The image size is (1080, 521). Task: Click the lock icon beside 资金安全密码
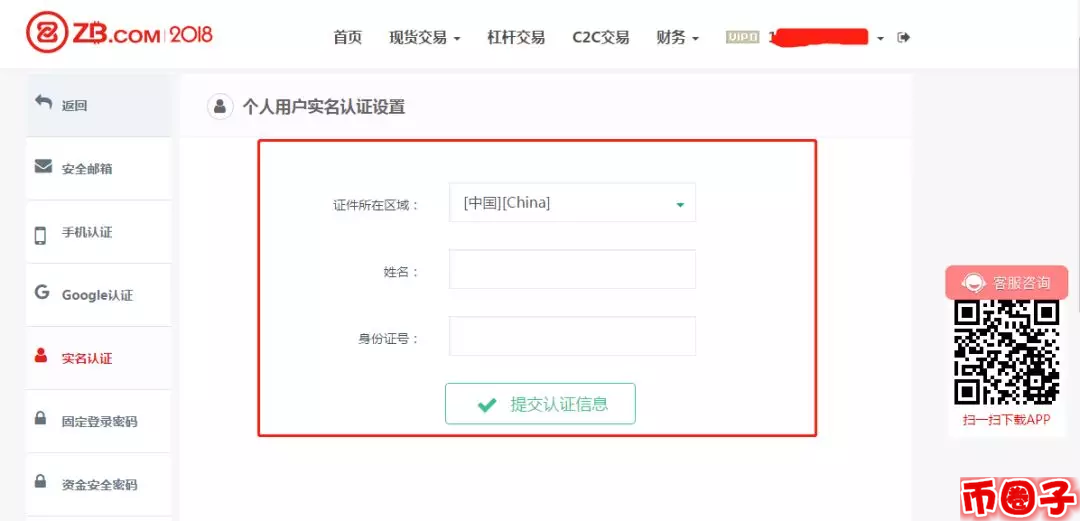pyautogui.click(x=41, y=481)
